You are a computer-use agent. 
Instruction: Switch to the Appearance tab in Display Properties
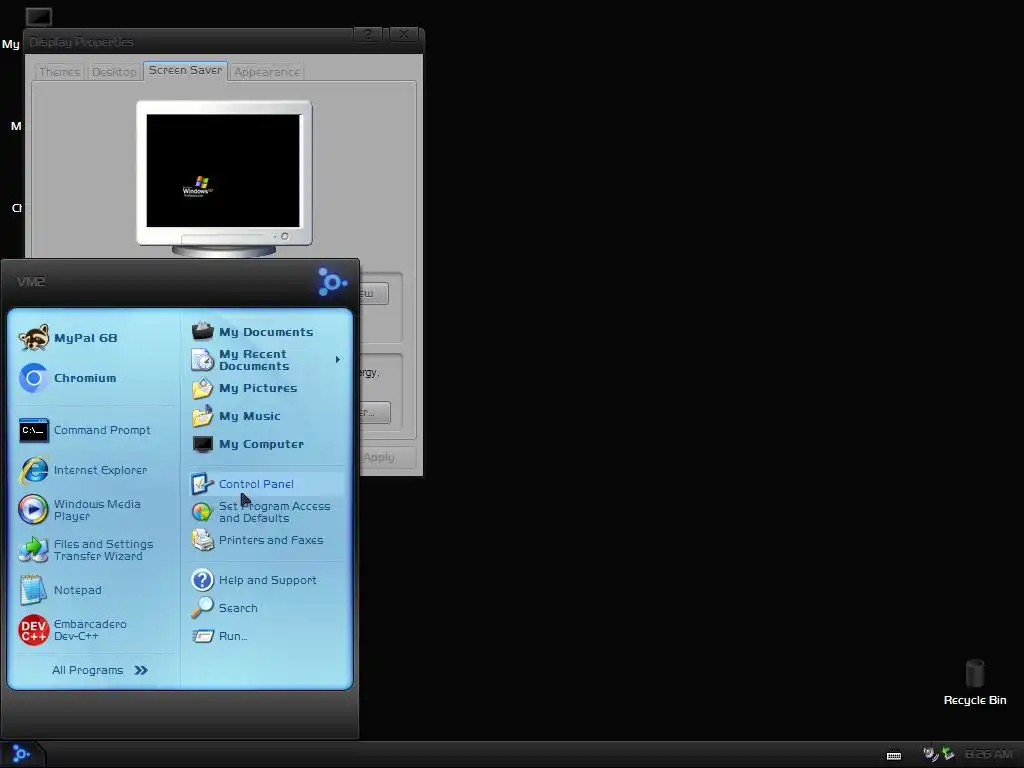pyautogui.click(x=267, y=72)
